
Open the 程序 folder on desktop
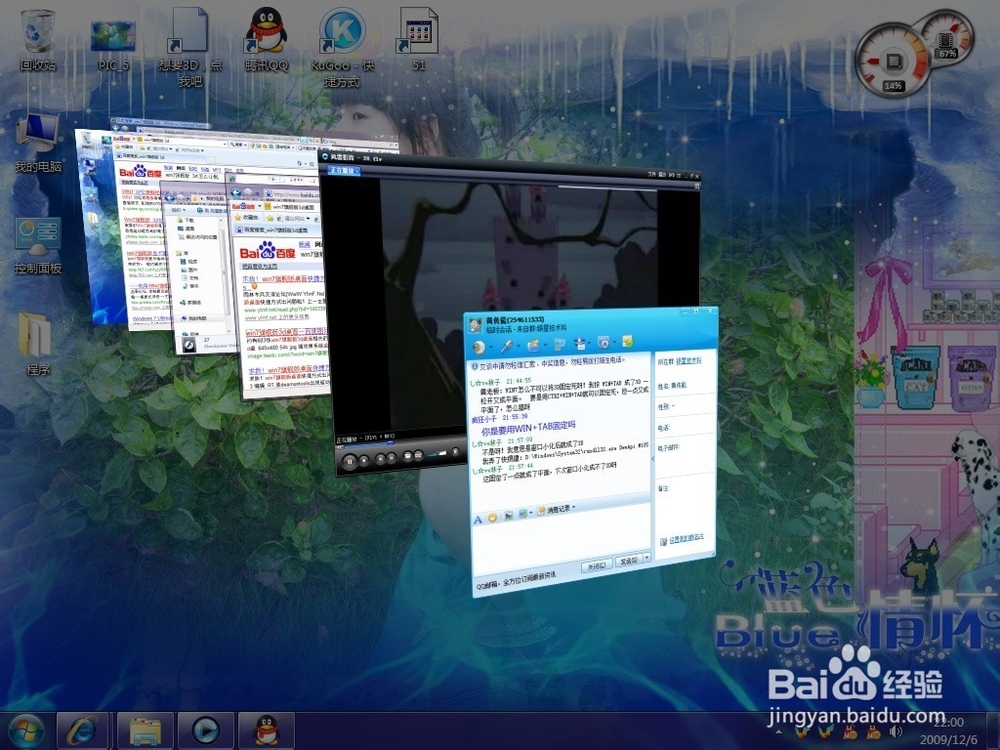[x=38, y=344]
